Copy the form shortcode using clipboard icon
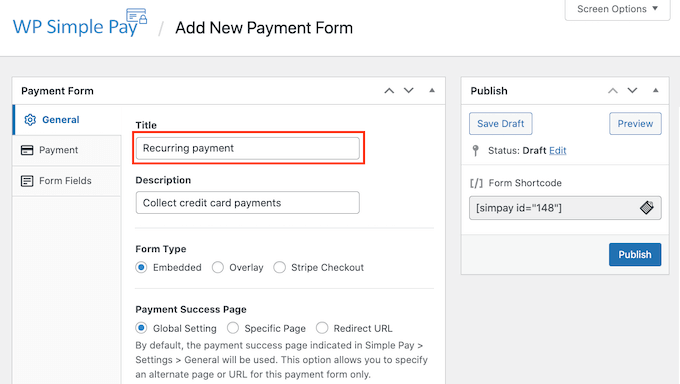The image size is (680, 384). tap(646, 207)
